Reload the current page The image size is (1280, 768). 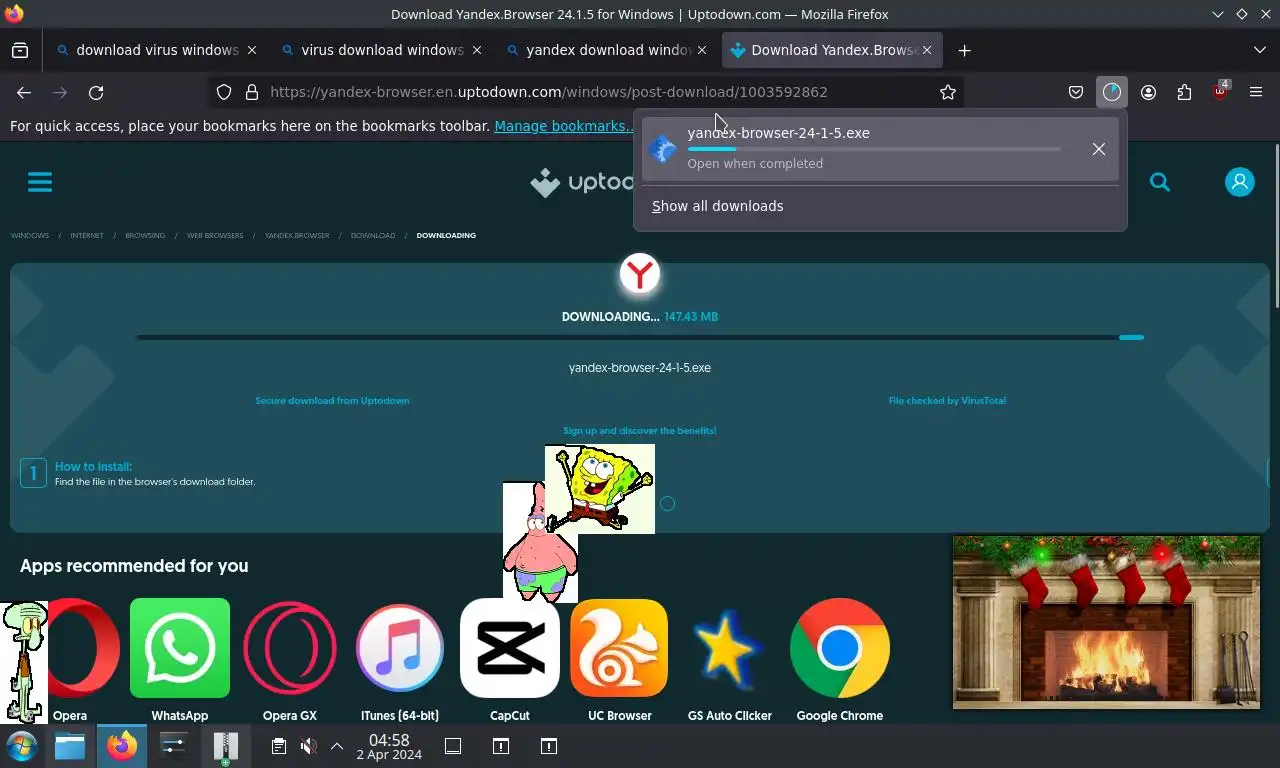pyautogui.click(x=96, y=92)
